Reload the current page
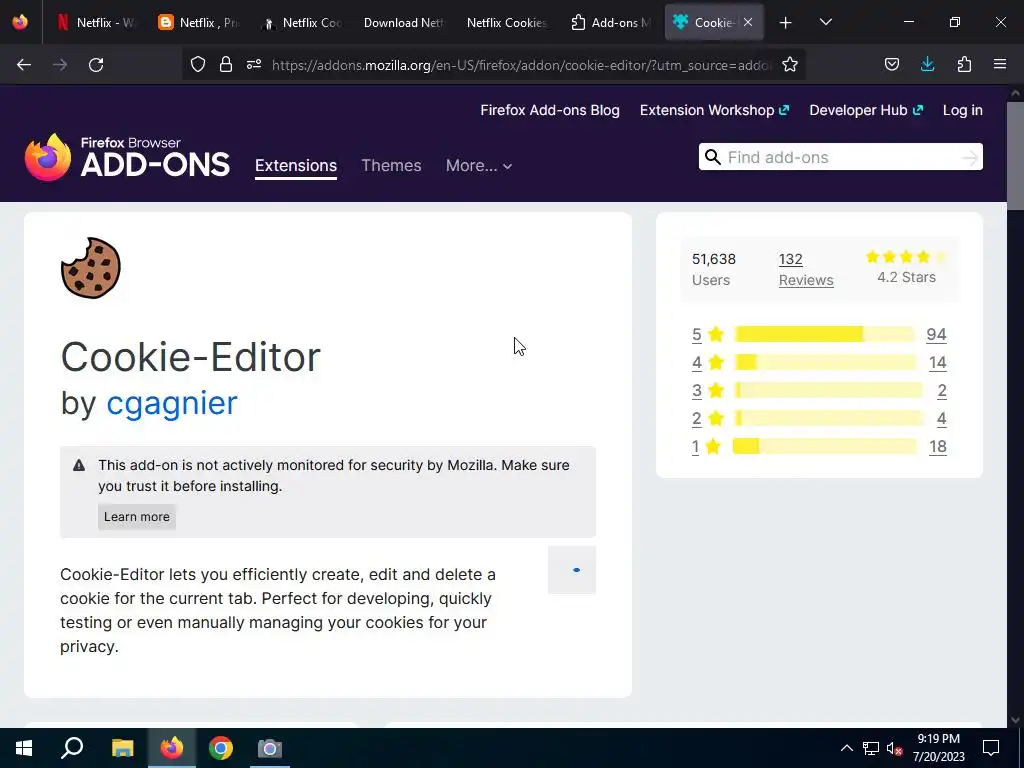The width and height of the screenshot is (1024, 768). click(96, 65)
